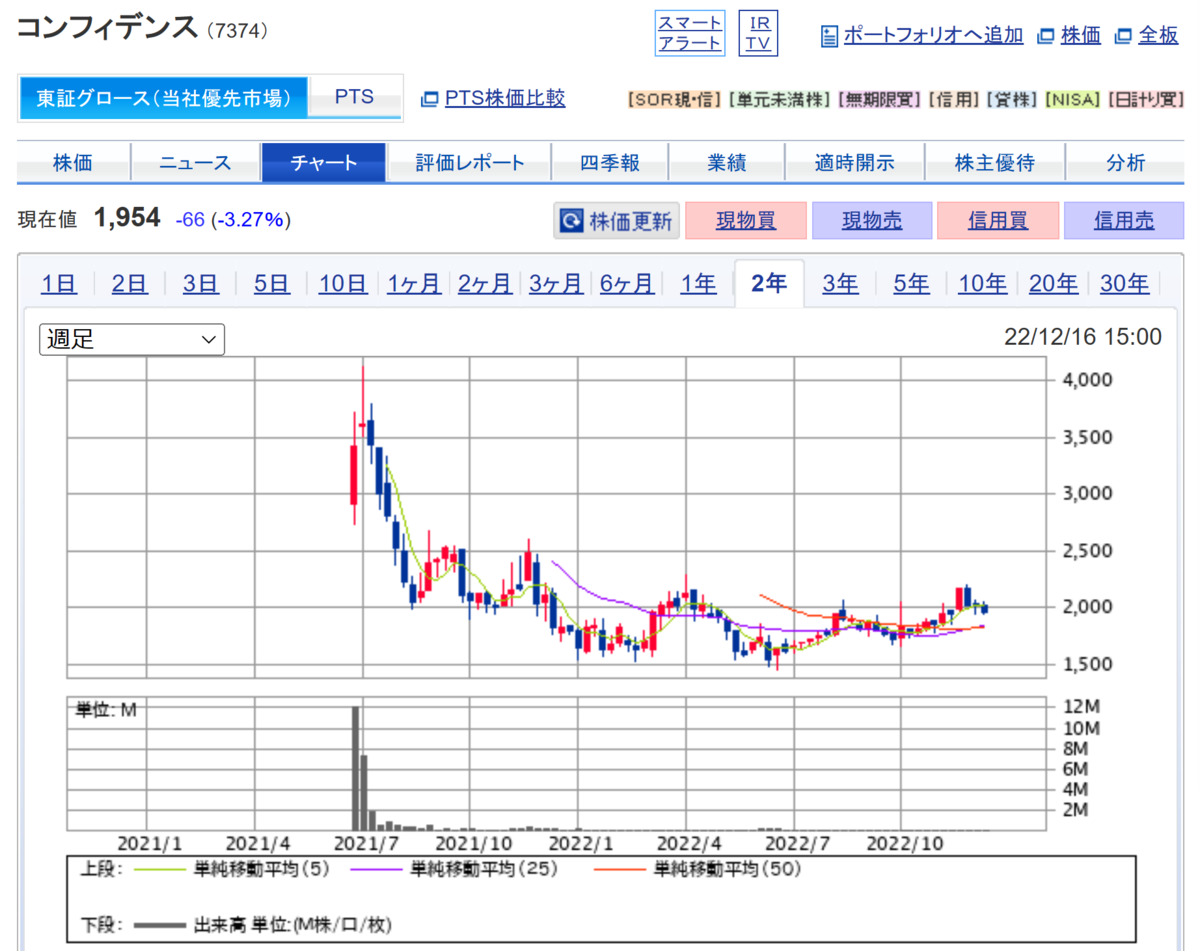Viewport: 1200px width, 951px height.
Task: Open 四季報 tab
Action: [x=610, y=163]
